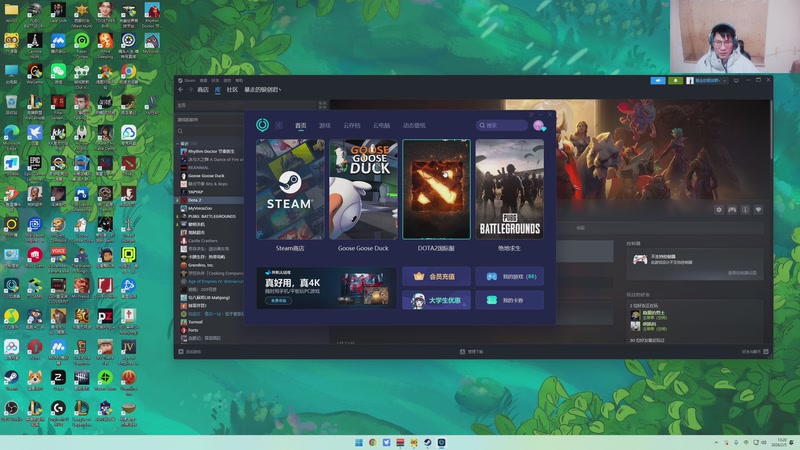Open 库 library in Steam navigation
The image size is (800, 450).
[x=217, y=89]
